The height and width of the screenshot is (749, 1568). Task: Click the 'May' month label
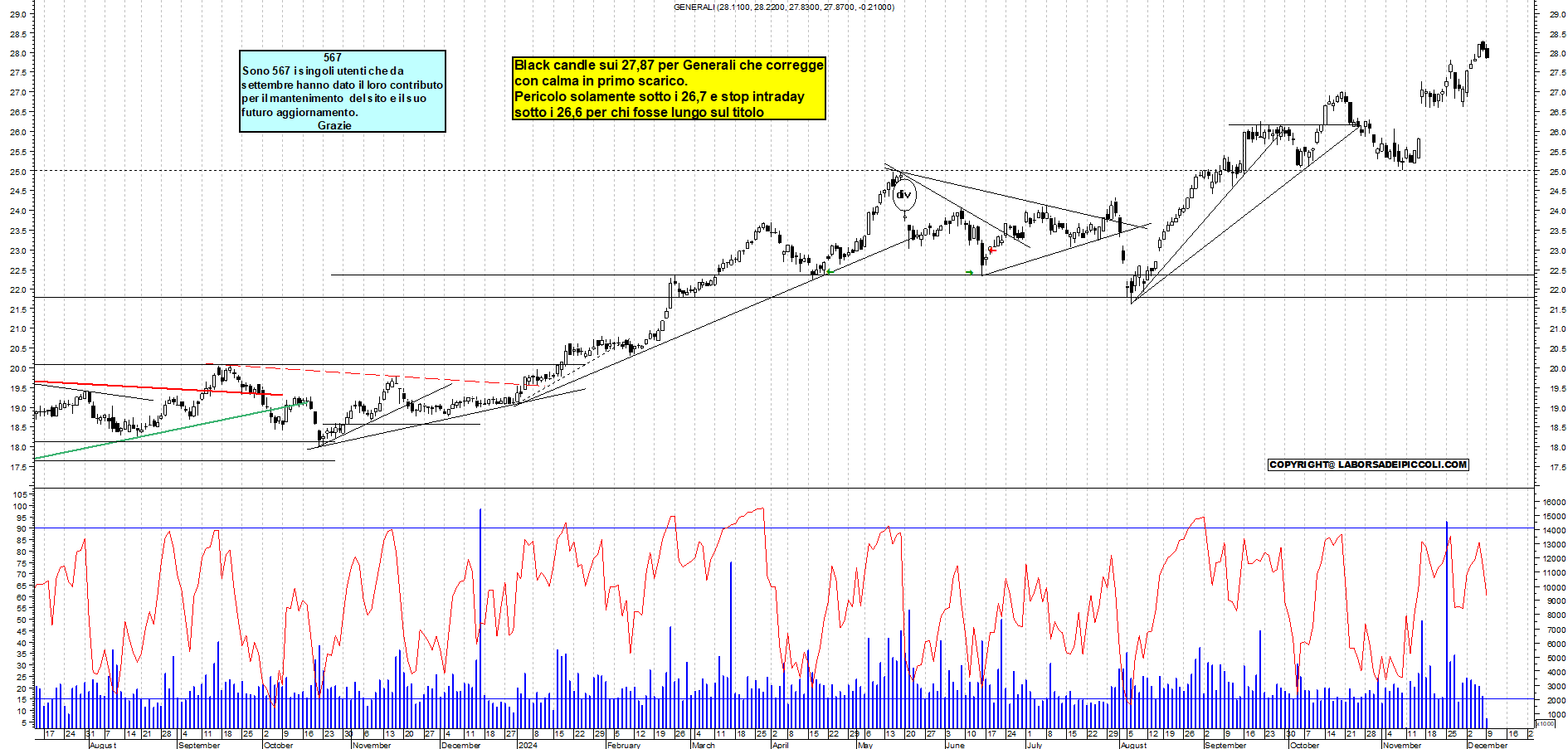(x=865, y=745)
